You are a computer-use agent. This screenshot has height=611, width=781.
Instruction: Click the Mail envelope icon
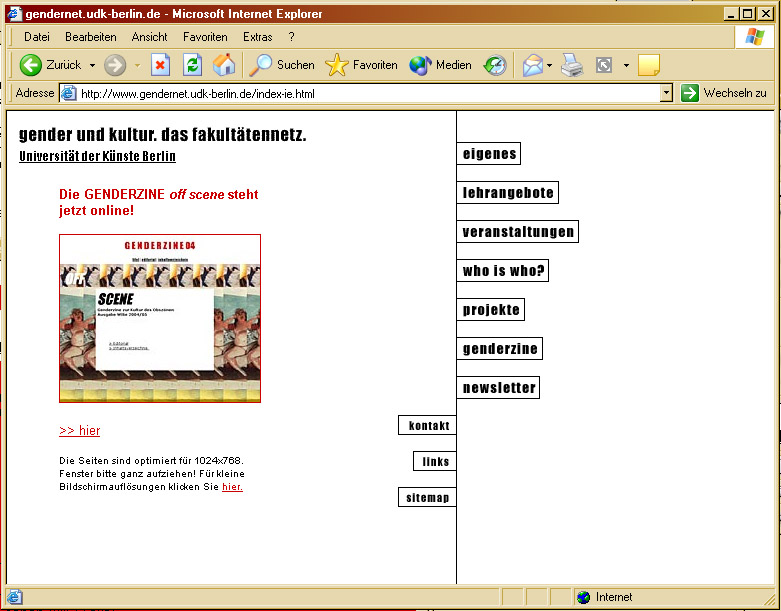[532, 65]
